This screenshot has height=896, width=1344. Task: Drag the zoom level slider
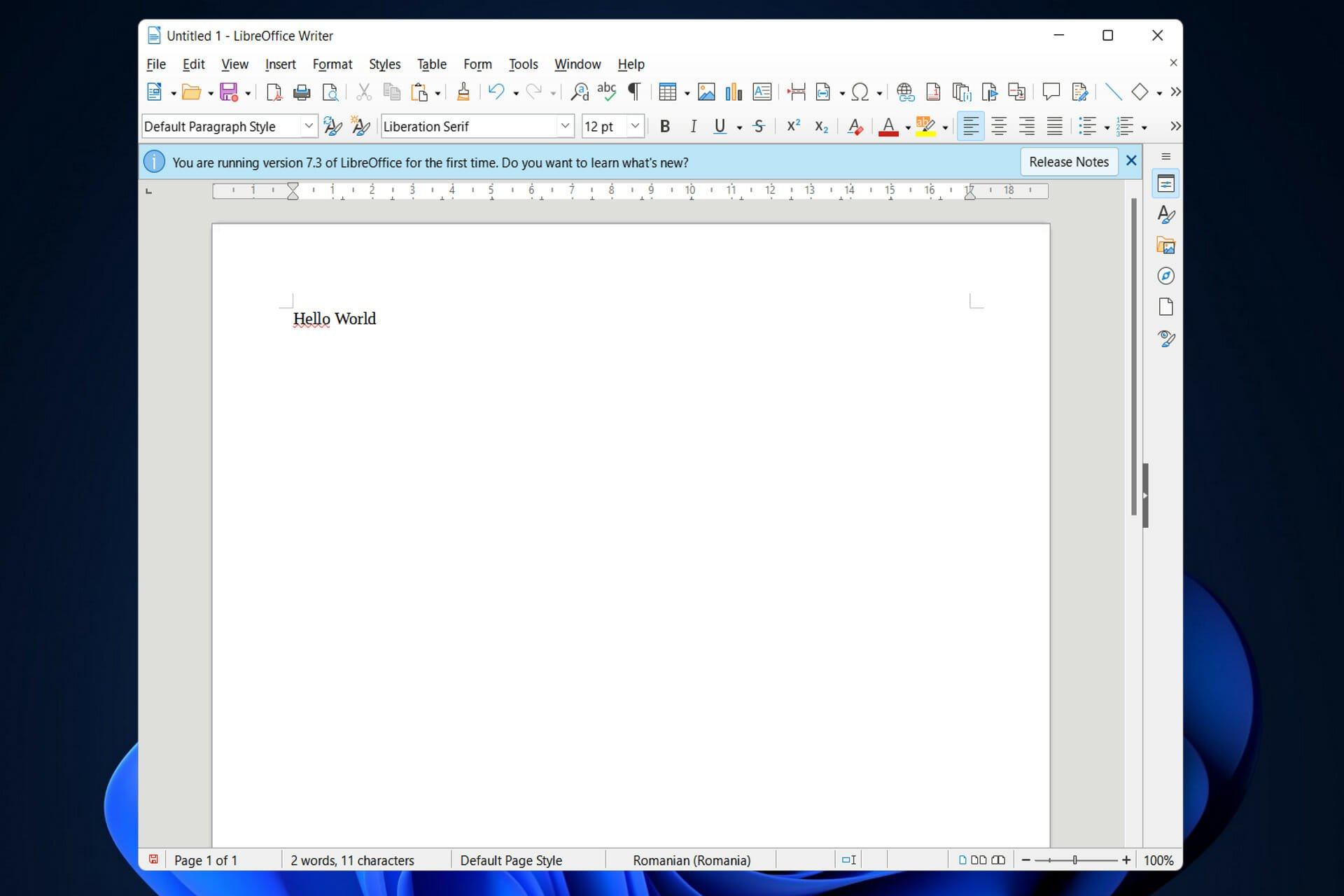(x=1079, y=860)
